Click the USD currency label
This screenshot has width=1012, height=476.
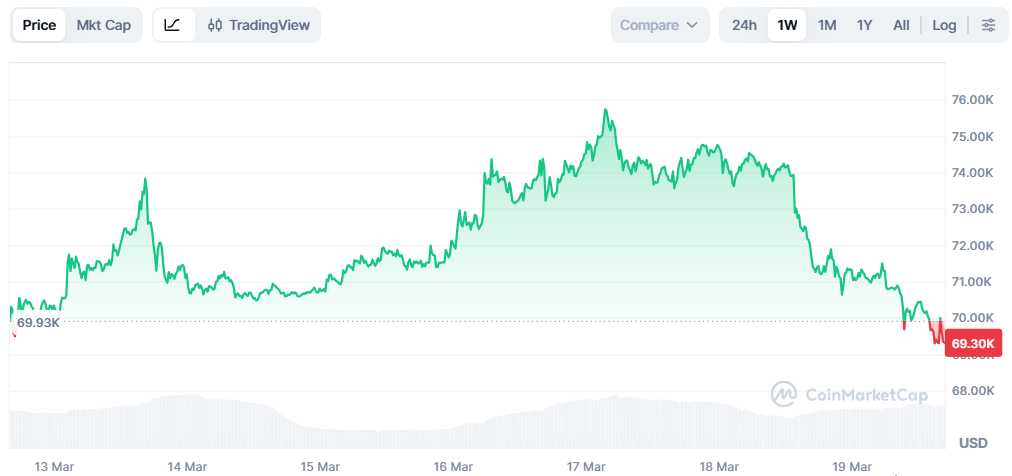(x=973, y=442)
